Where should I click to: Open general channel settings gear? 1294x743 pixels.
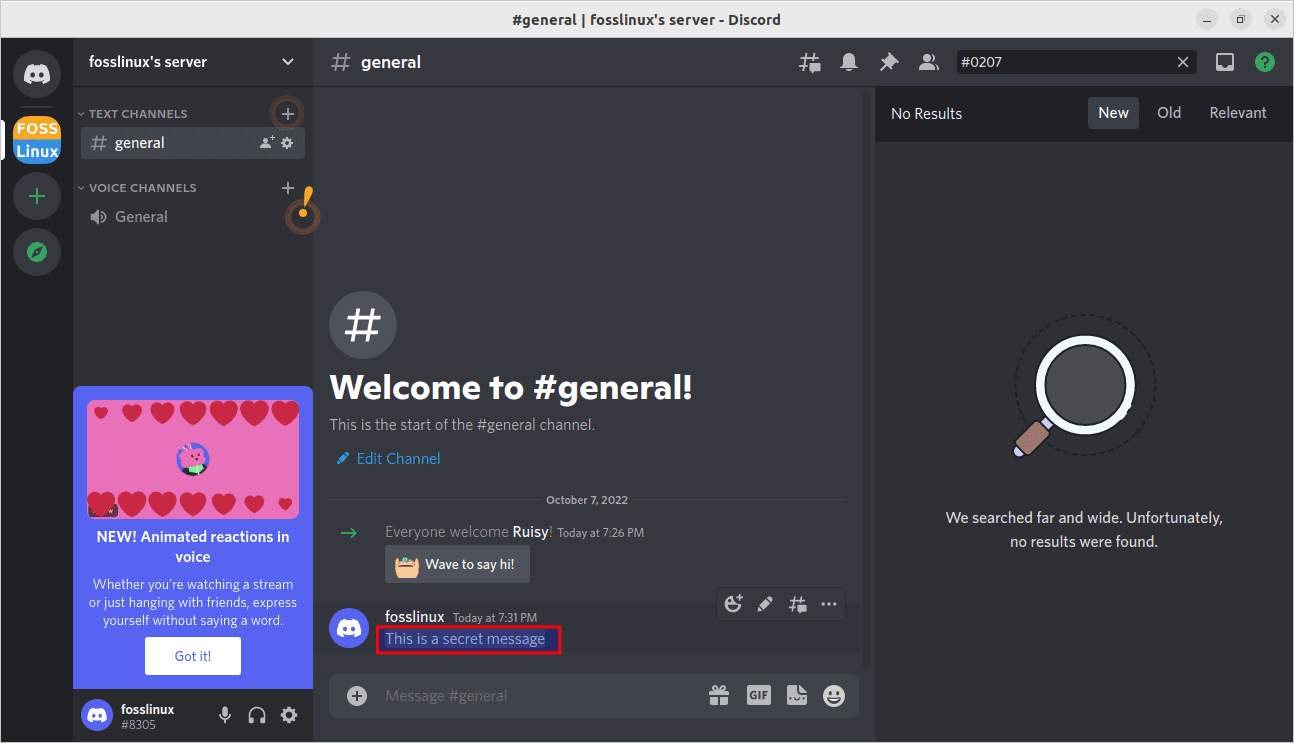point(287,143)
